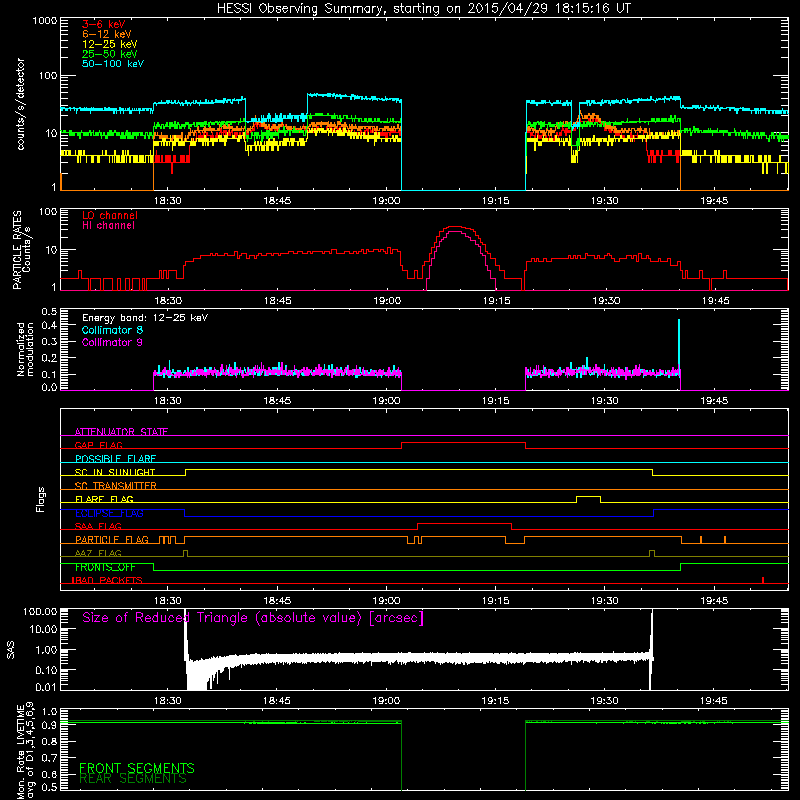Select the orange '6-12 keV' legend label
Screen dimensions: 800x800
click(107, 34)
